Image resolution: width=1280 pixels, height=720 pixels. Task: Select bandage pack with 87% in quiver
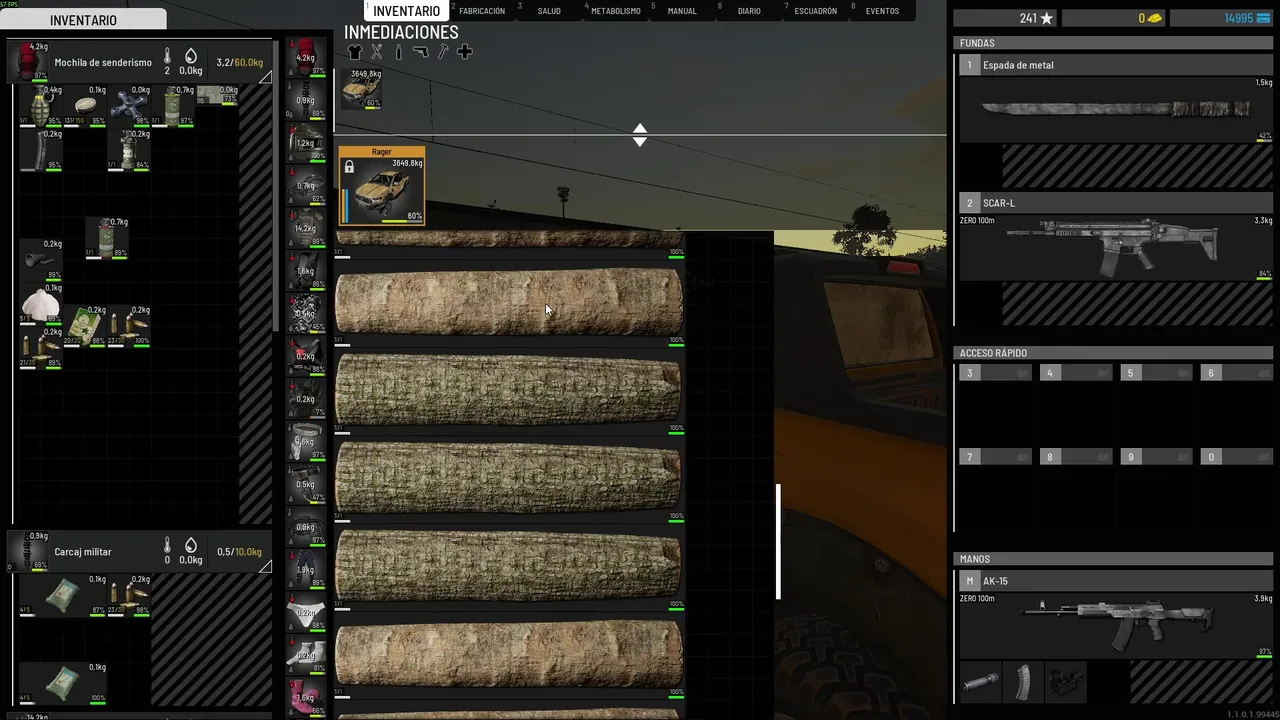coord(63,594)
